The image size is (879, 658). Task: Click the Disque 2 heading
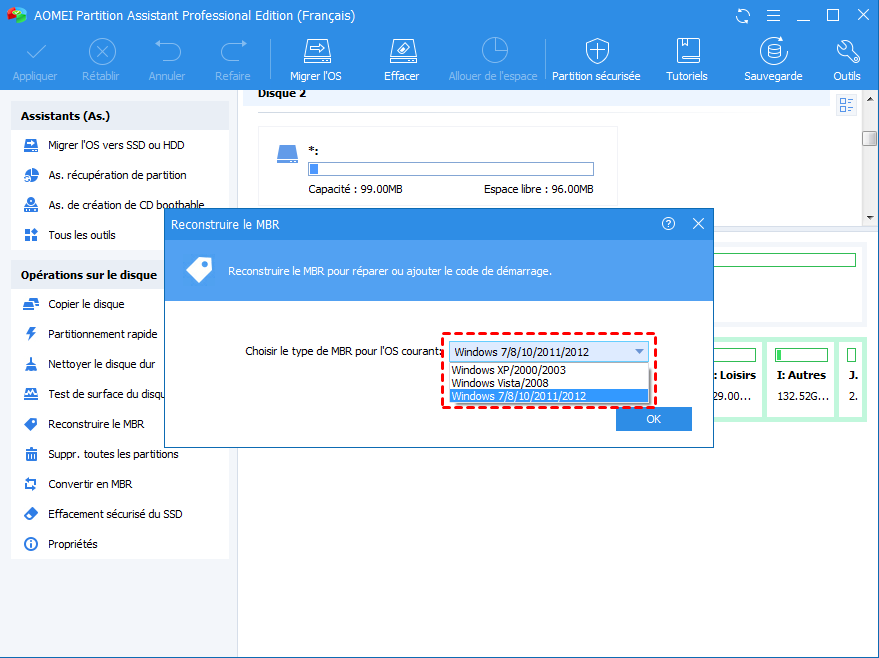282,94
